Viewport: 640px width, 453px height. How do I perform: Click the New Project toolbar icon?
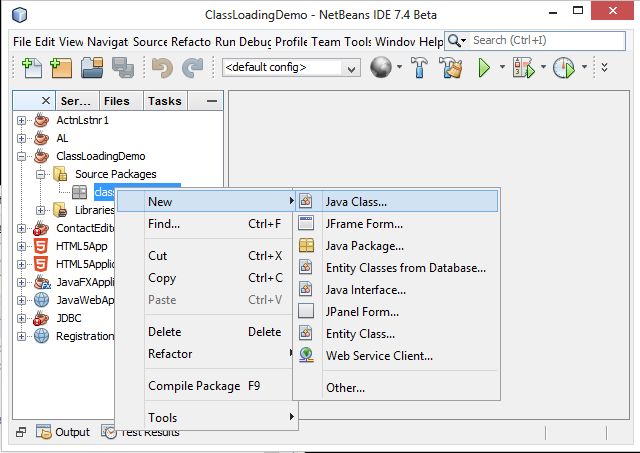61,67
